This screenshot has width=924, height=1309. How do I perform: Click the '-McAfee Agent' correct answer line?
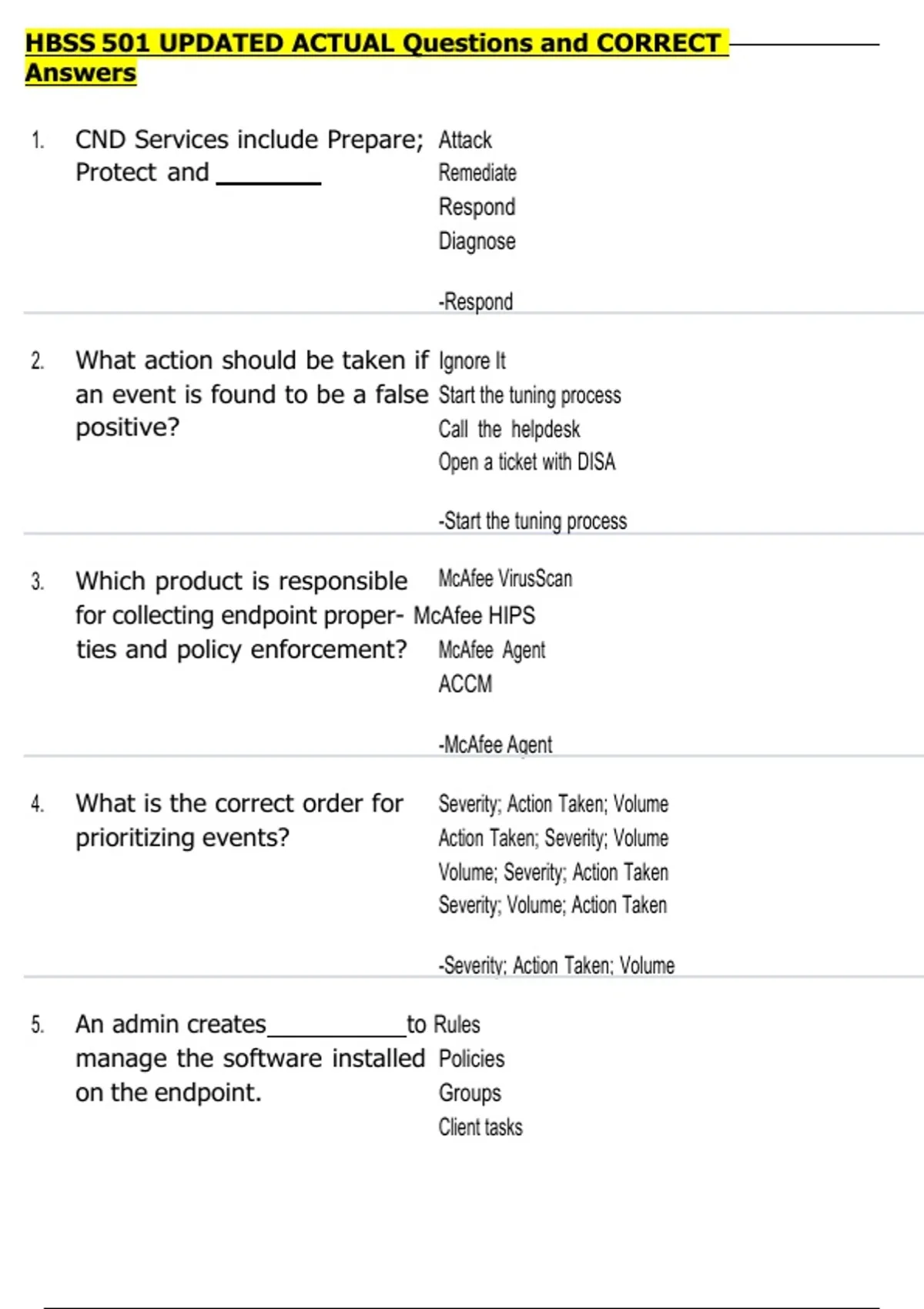tap(495, 745)
